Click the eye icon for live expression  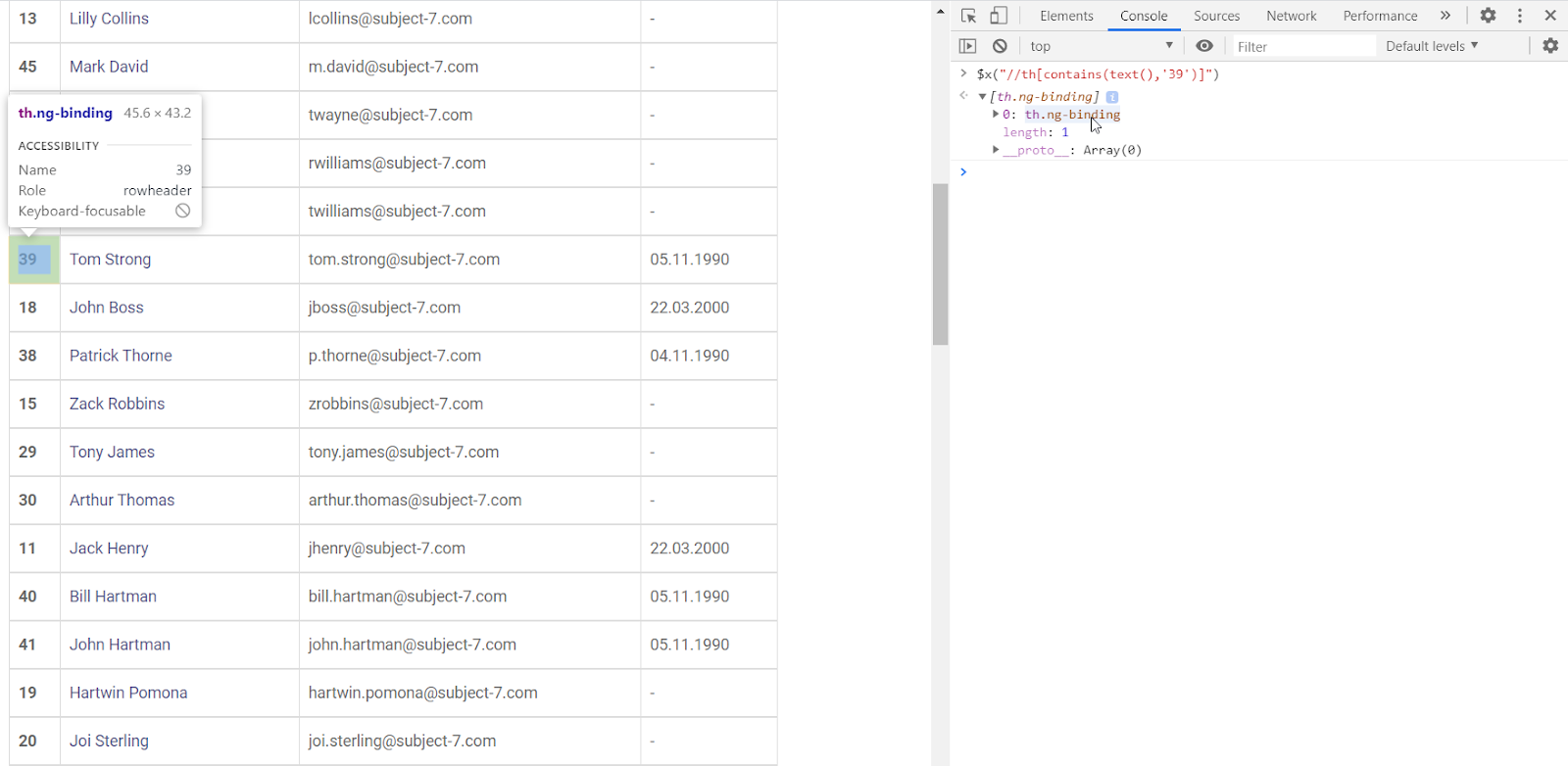[1204, 46]
